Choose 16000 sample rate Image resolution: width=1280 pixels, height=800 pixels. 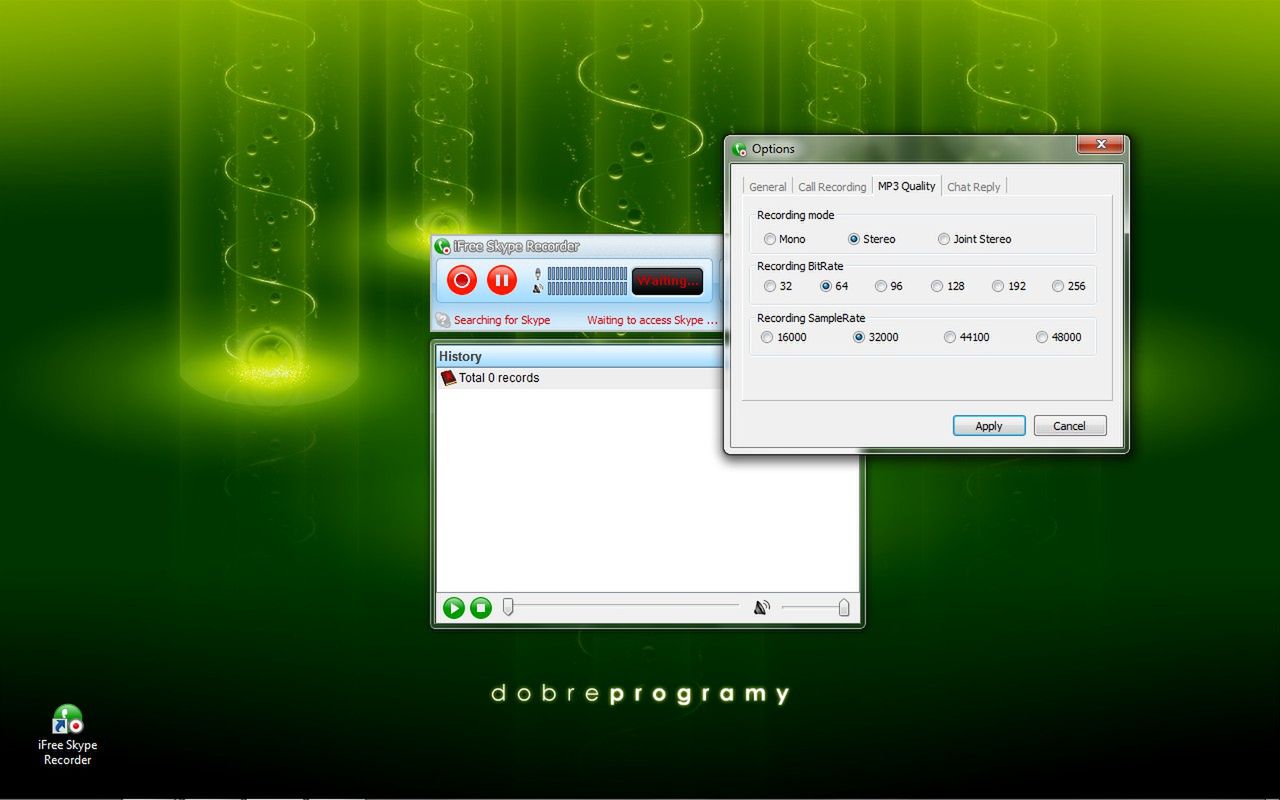[x=783, y=337]
